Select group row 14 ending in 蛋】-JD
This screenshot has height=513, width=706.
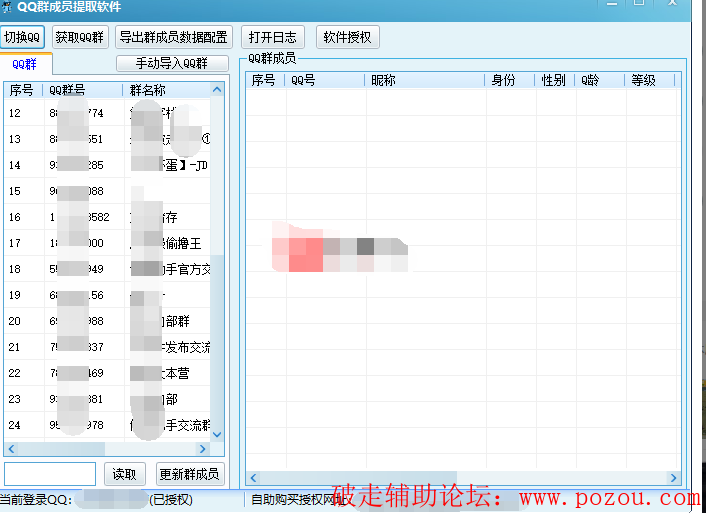[x=108, y=165]
